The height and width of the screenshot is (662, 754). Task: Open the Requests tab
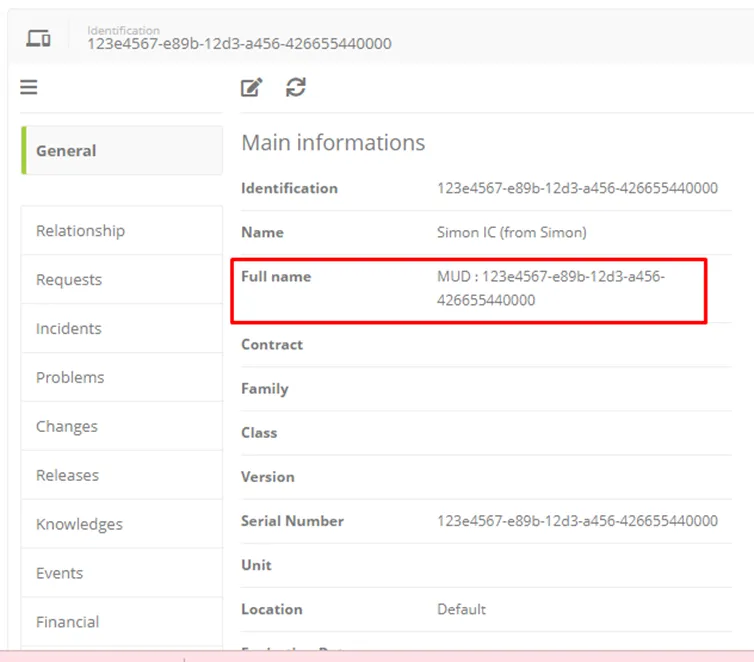122,279
